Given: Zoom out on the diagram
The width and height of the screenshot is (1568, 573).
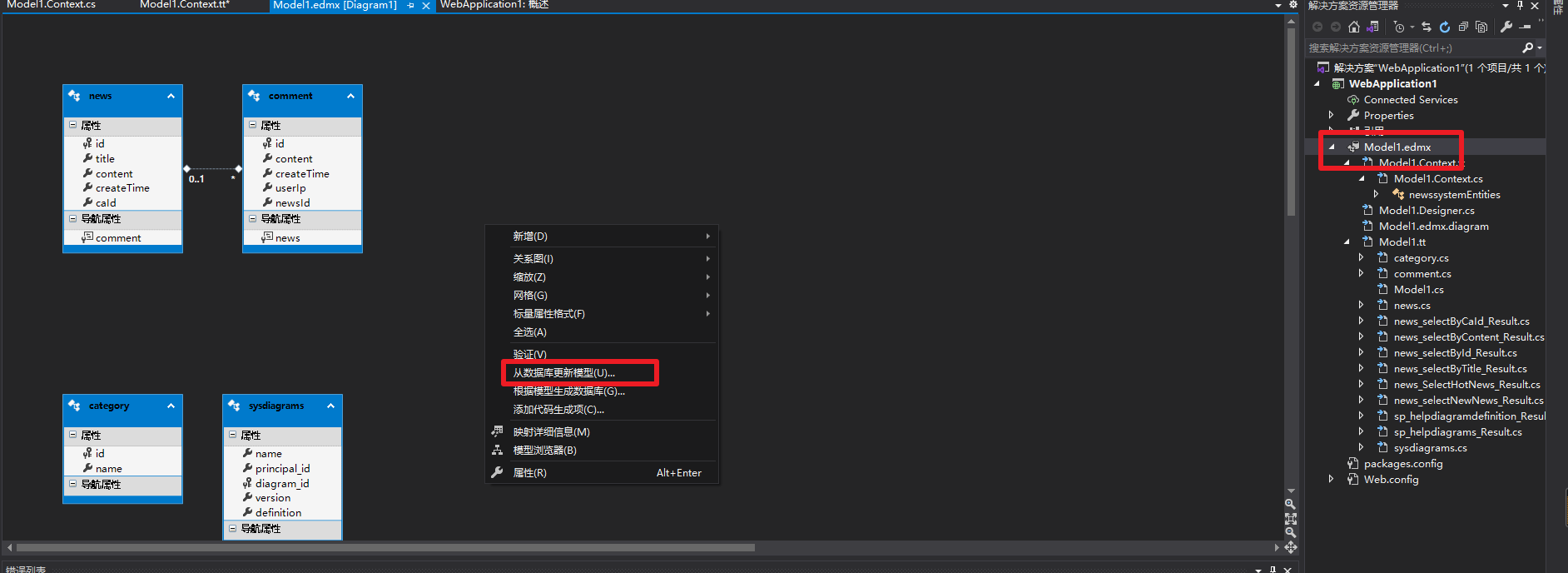Looking at the screenshot, I should [x=1290, y=534].
